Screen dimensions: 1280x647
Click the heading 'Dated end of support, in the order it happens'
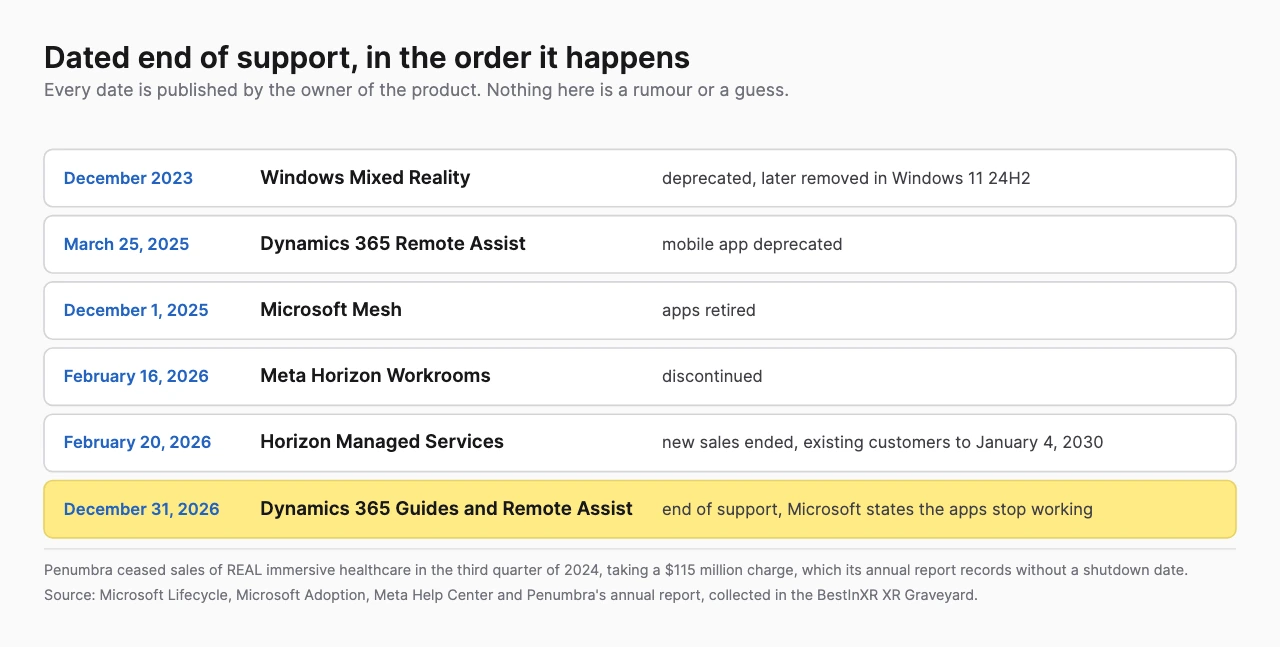point(367,57)
